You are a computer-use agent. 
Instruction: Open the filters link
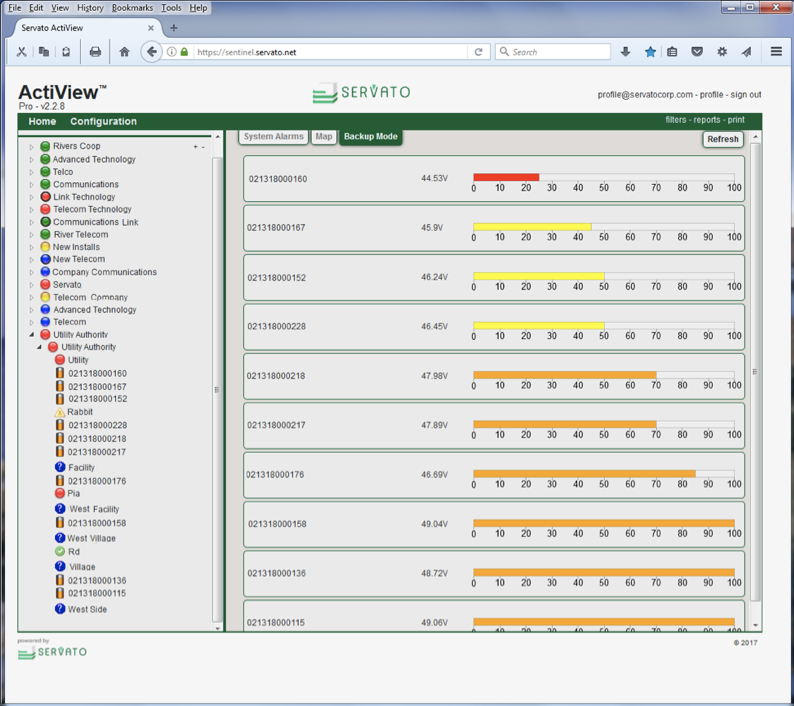click(676, 120)
